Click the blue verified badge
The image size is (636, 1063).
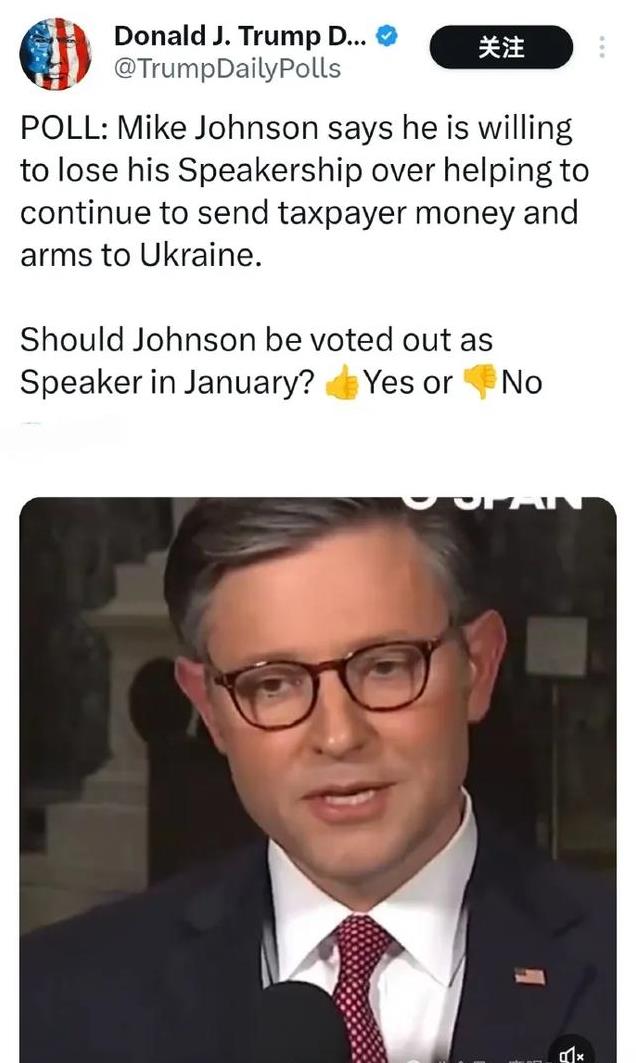tap(386, 36)
